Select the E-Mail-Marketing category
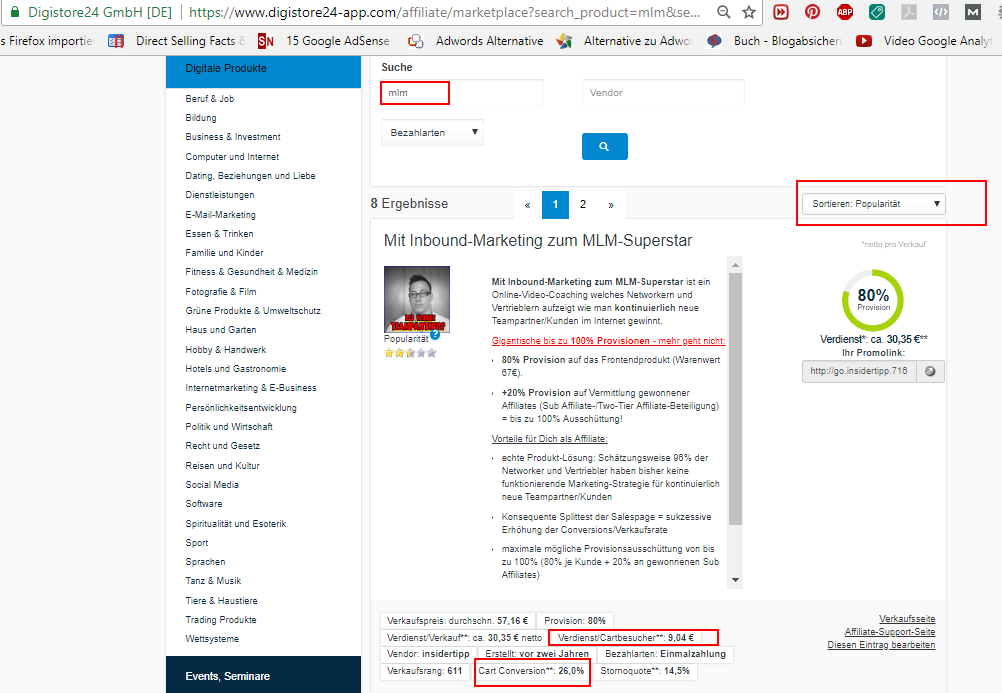1002x693 pixels. [220, 215]
